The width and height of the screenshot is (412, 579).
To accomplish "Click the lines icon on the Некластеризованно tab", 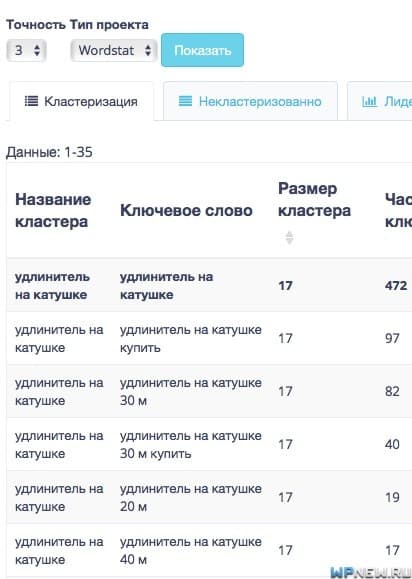I will 185,101.
